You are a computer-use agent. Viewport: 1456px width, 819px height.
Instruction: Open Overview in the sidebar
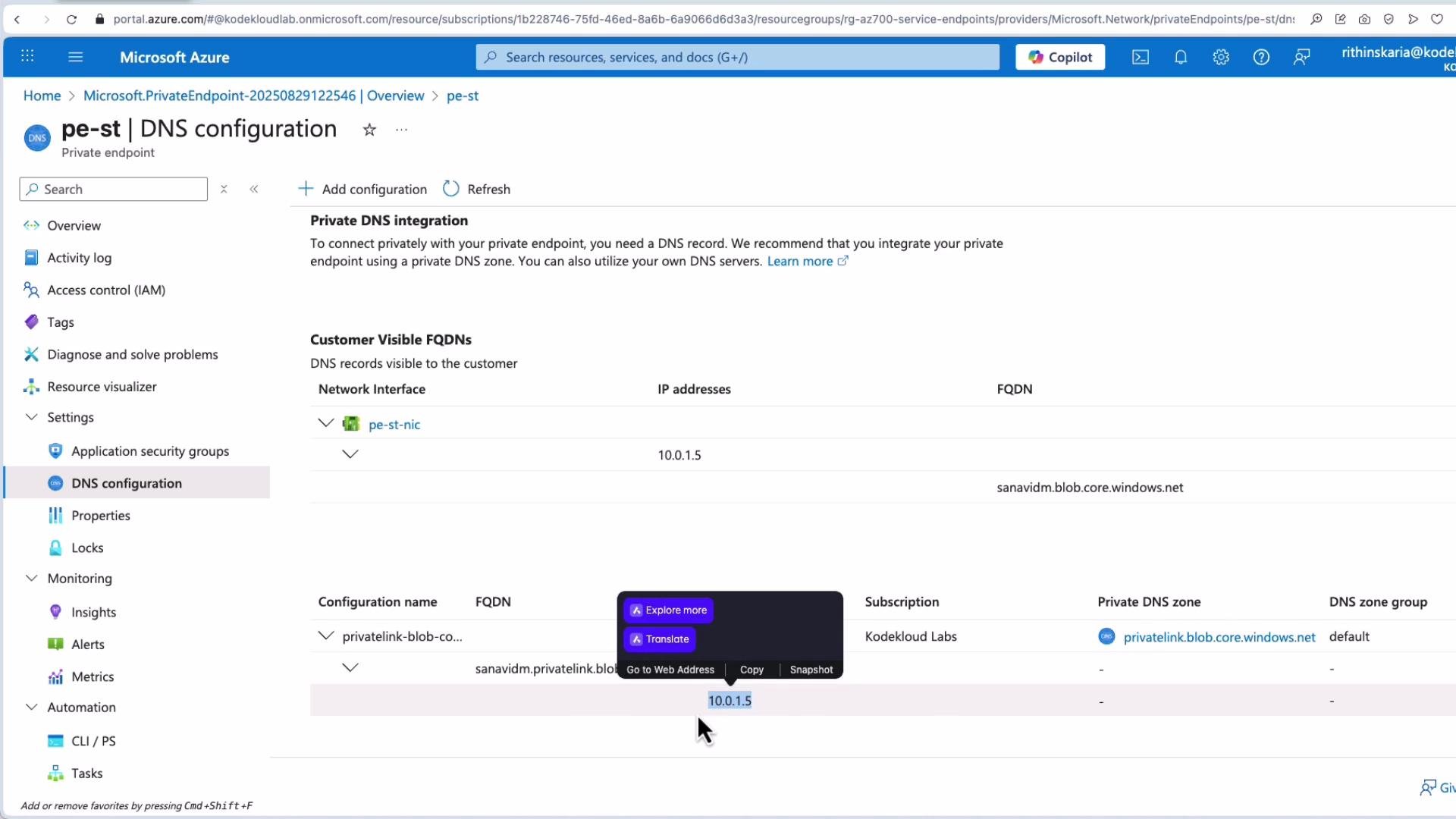click(74, 225)
